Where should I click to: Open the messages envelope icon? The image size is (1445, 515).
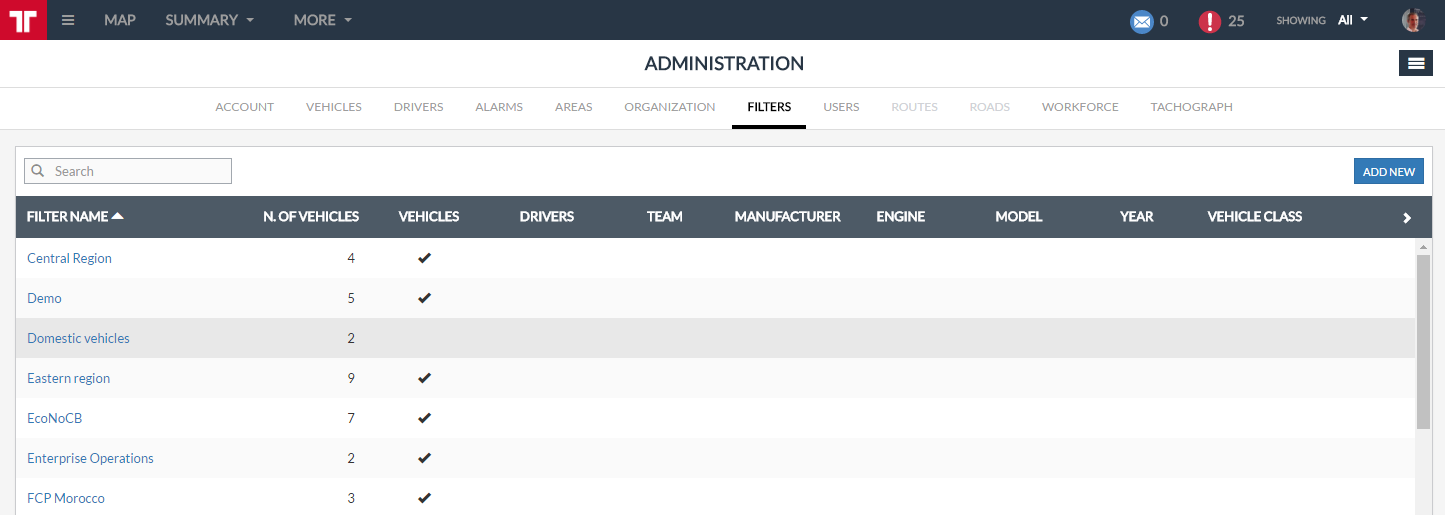(x=1141, y=21)
